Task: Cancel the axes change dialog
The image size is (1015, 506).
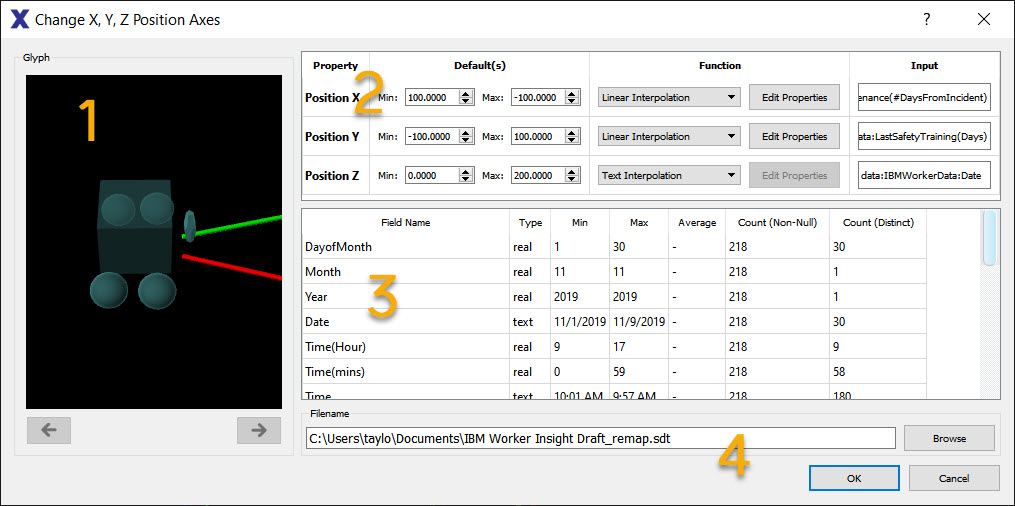Action: [x=954, y=478]
